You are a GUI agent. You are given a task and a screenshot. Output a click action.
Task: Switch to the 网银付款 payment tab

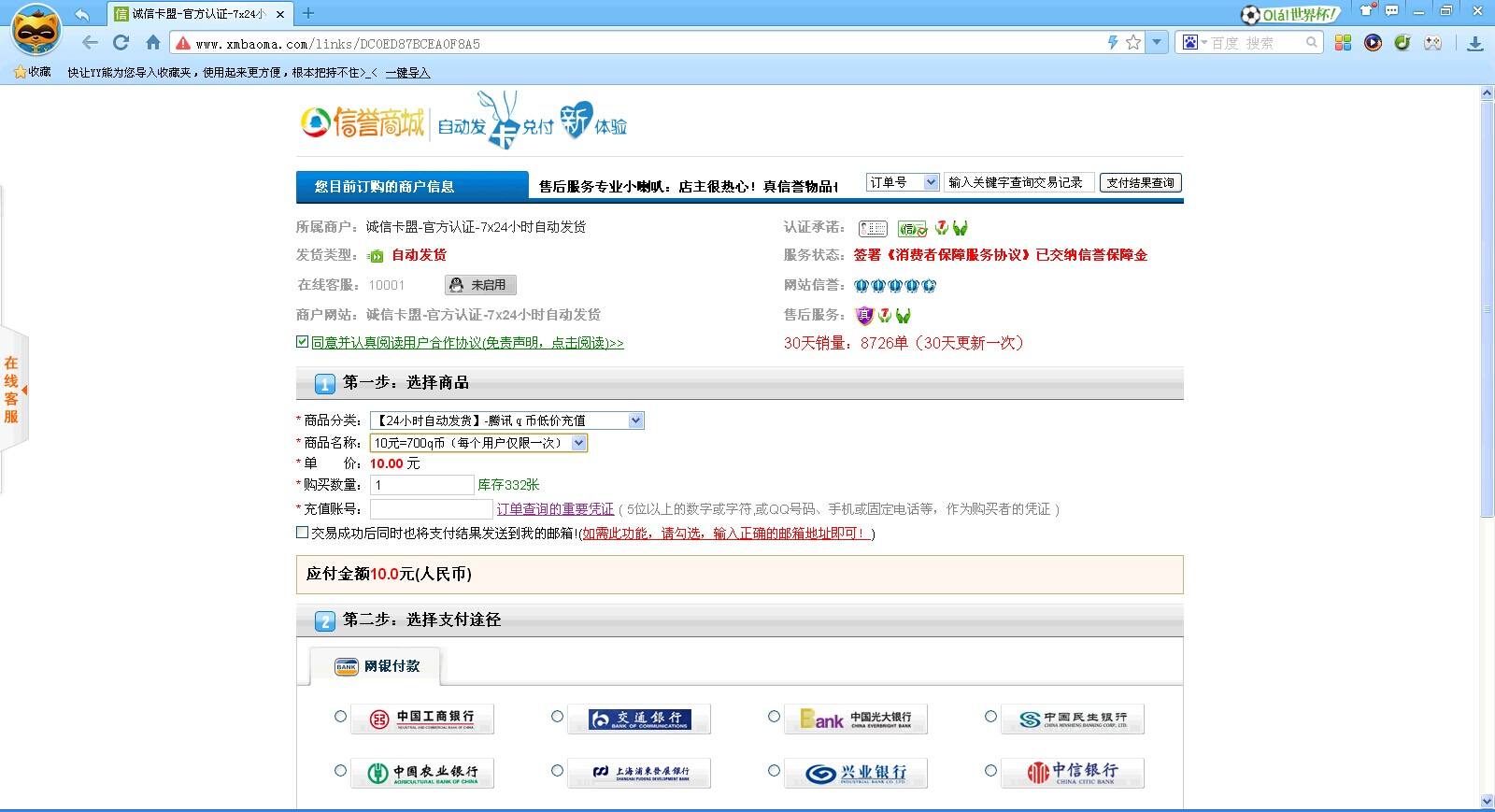[376, 666]
